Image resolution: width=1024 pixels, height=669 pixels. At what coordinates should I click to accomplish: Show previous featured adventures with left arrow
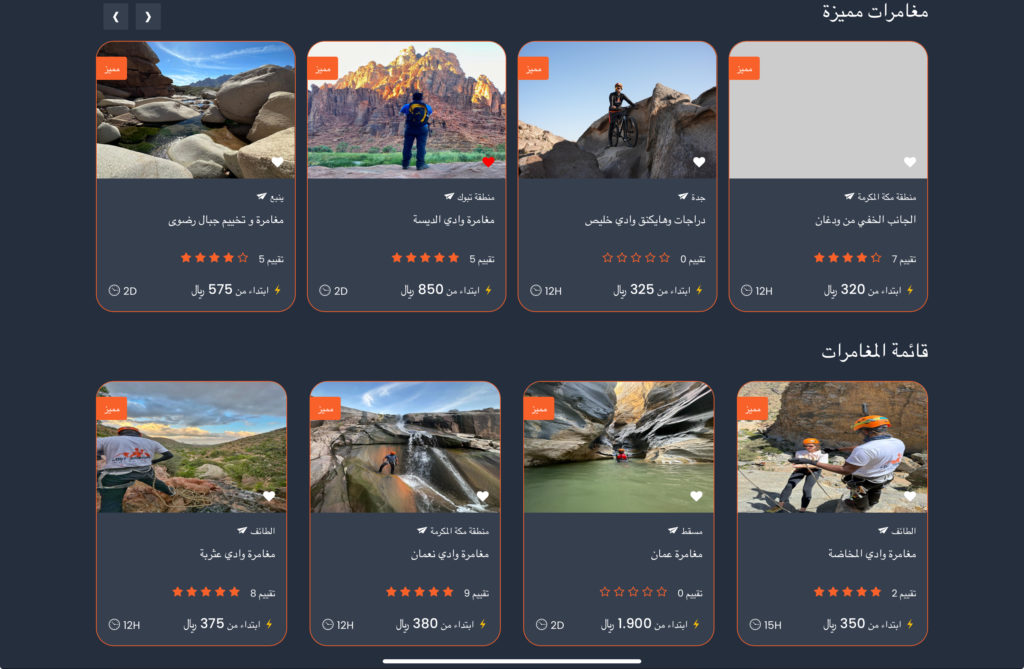pyautogui.click(x=116, y=16)
